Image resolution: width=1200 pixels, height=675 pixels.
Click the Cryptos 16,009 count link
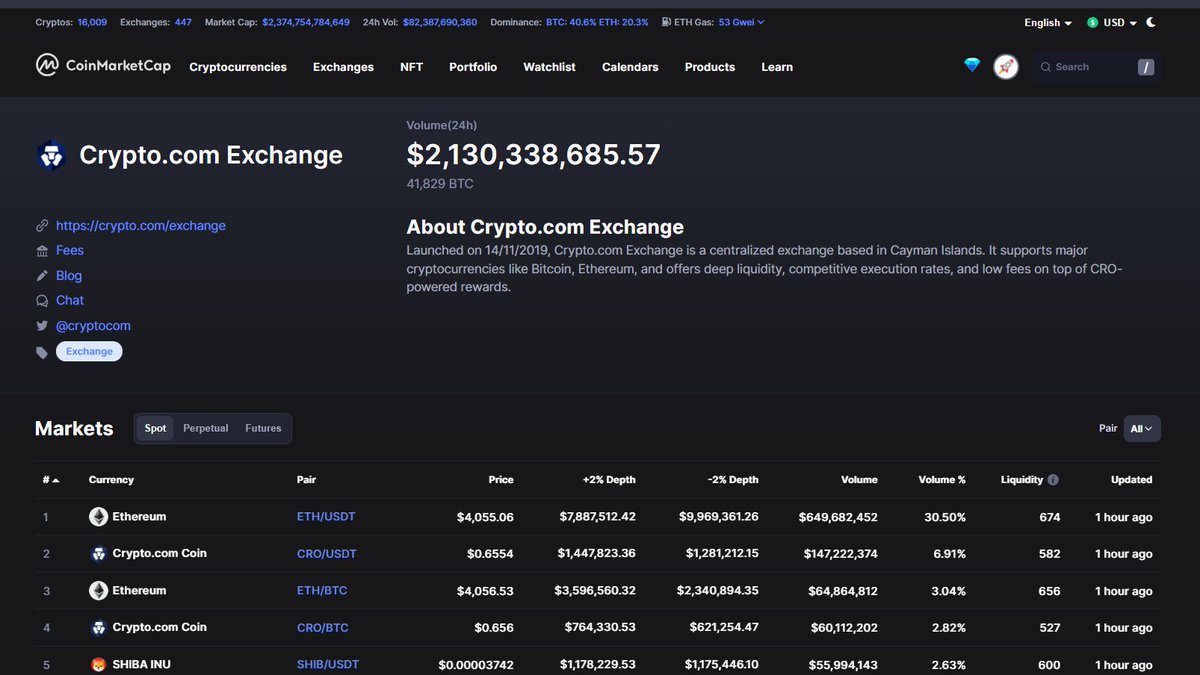tap(92, 22)
